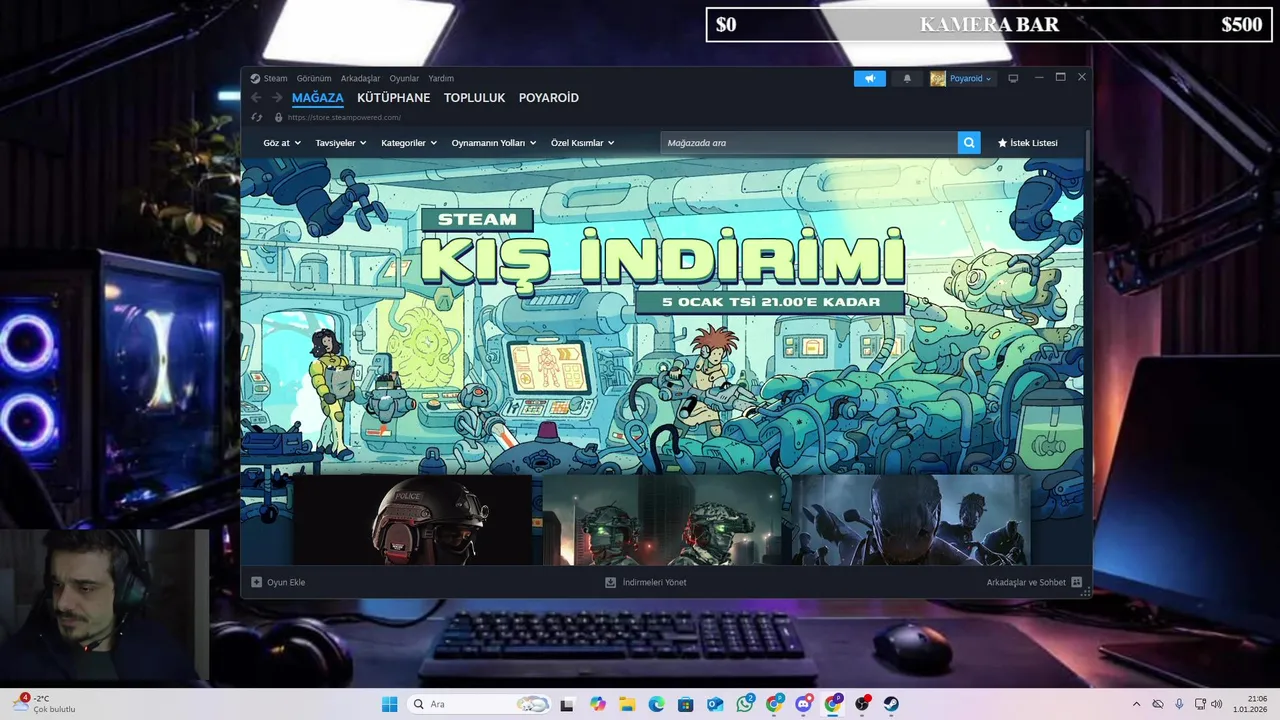Open the weather widget showing -2°C

[x=45, y=704]
